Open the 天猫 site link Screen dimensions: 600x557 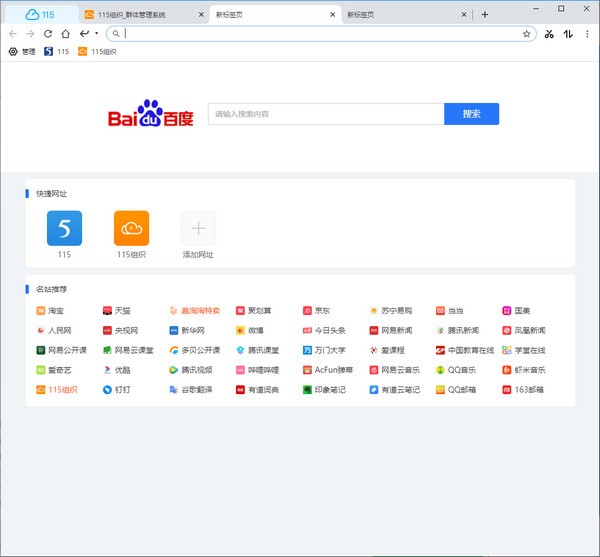click(x=117, y=311)
